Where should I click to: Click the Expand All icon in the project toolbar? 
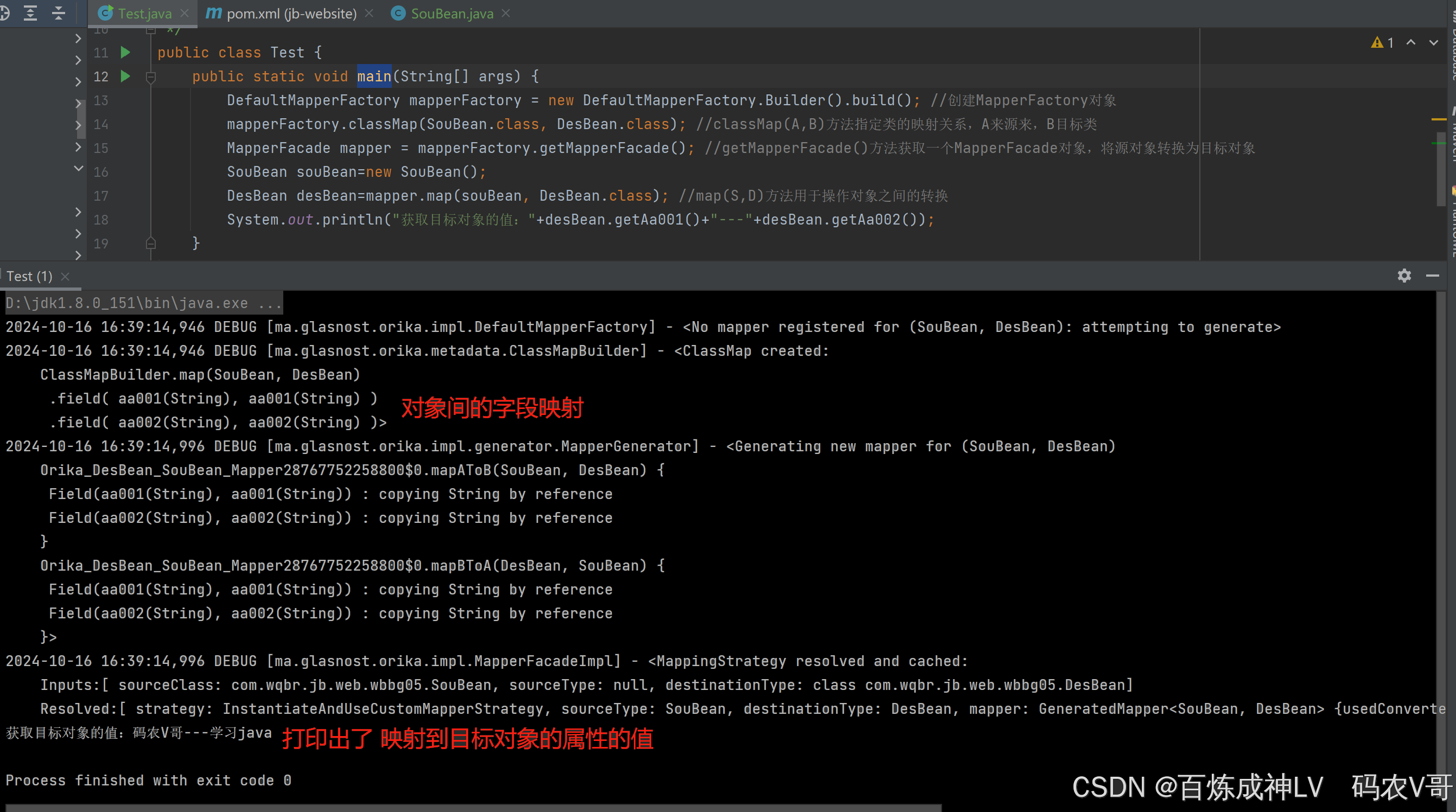[30, 12]
